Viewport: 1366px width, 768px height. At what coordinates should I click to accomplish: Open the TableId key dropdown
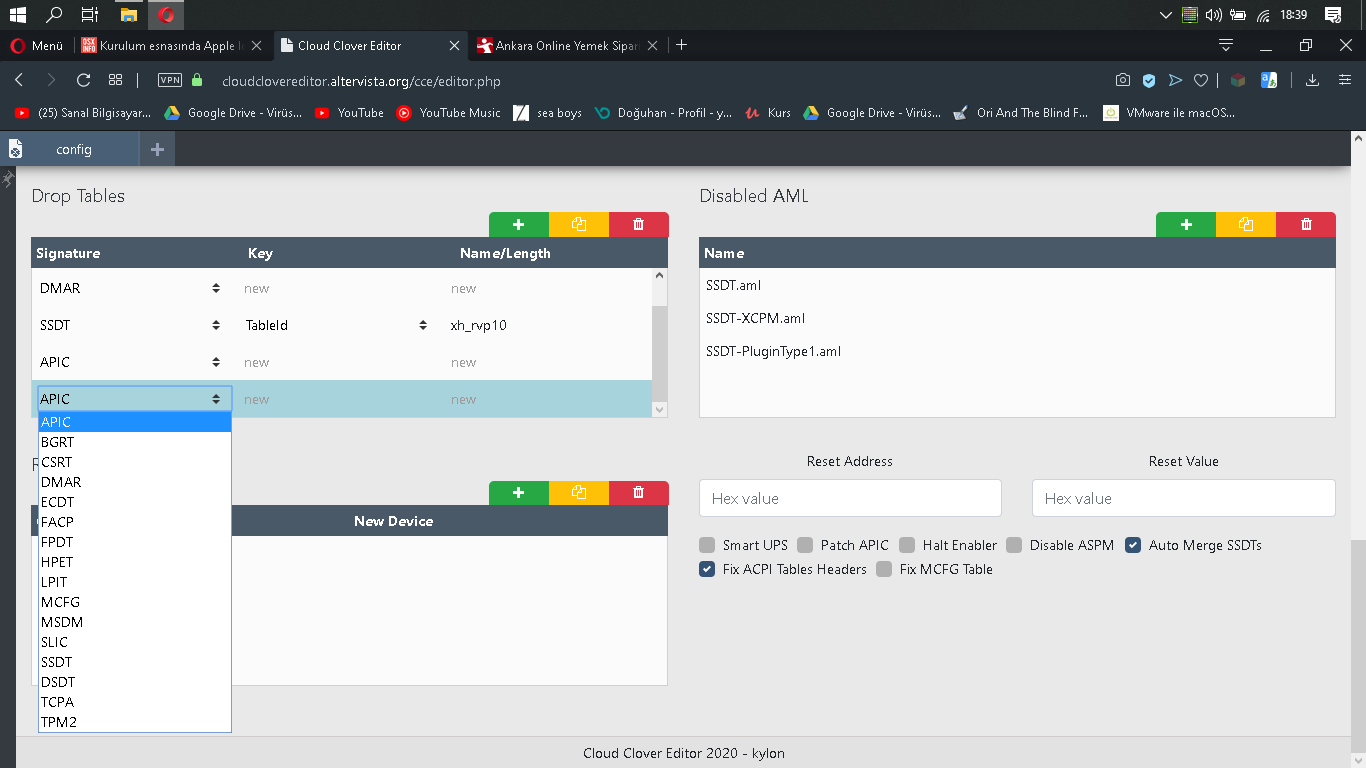(x=335, y=325)
